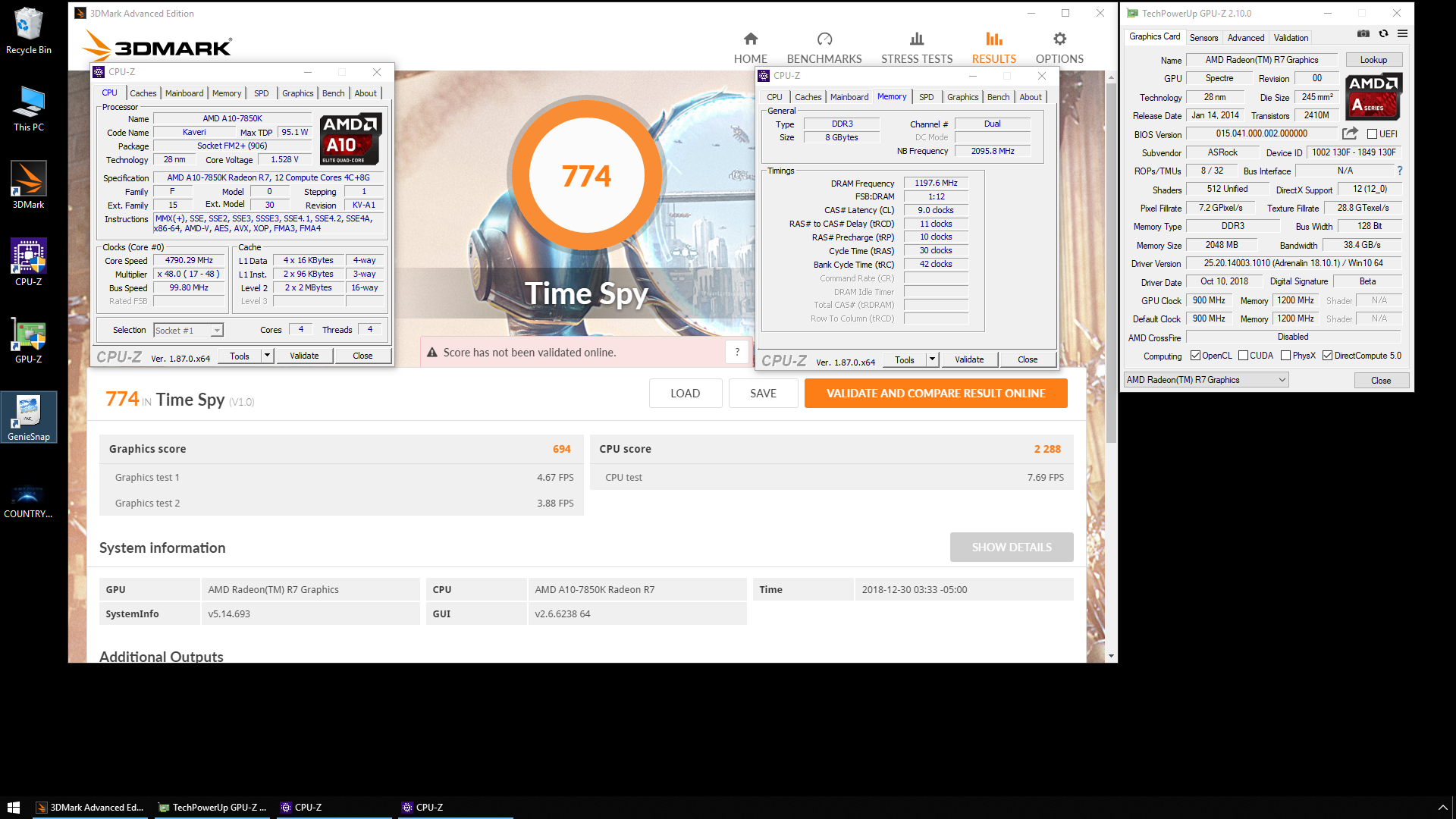
Task: Open the GPU-Z hamburger menu
Action: 1402,34
